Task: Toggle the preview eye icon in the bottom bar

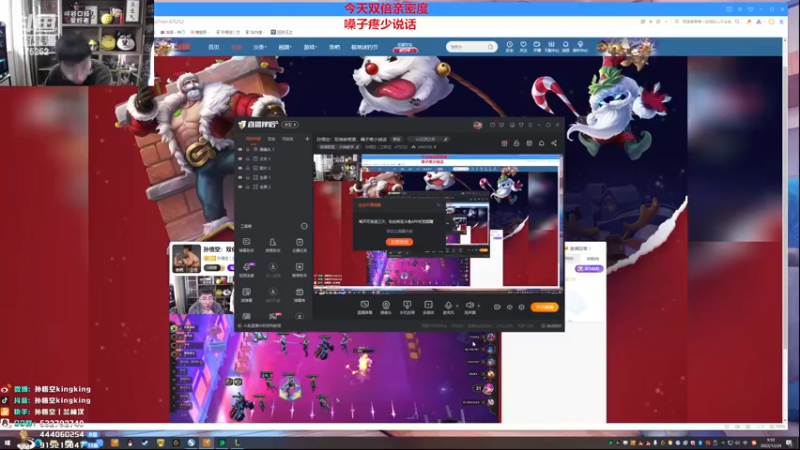Action: coord(509,307)
